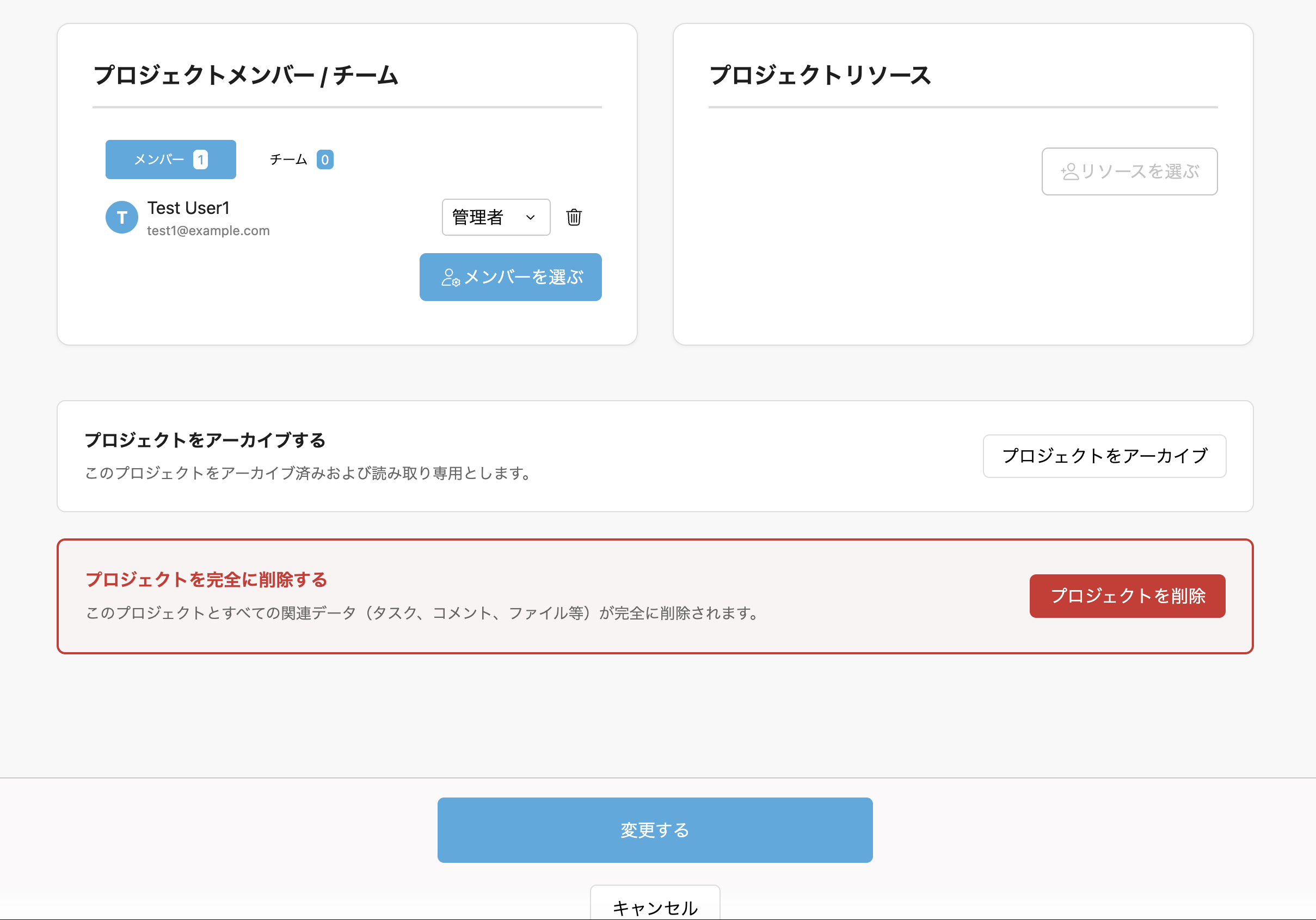Delete Test User1 with trash icon

[574, 217]
